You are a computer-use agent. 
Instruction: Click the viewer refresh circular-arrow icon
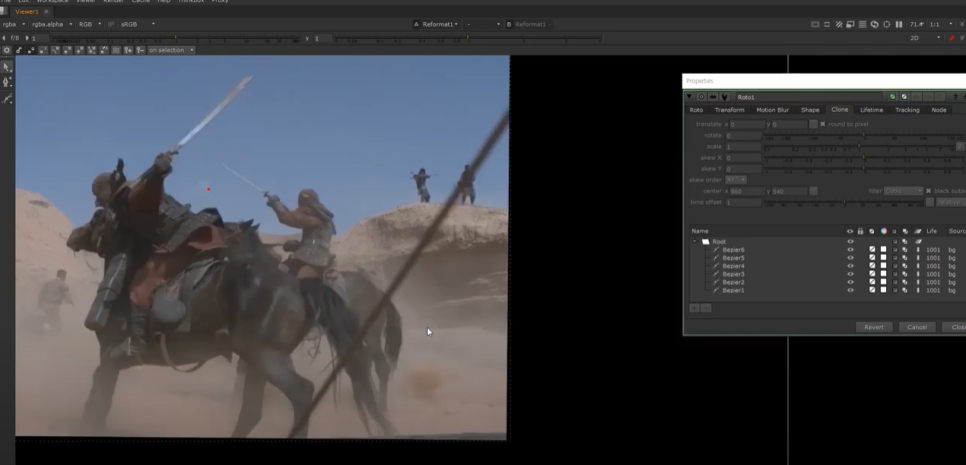pyautogui.click(x=874, y=24)
